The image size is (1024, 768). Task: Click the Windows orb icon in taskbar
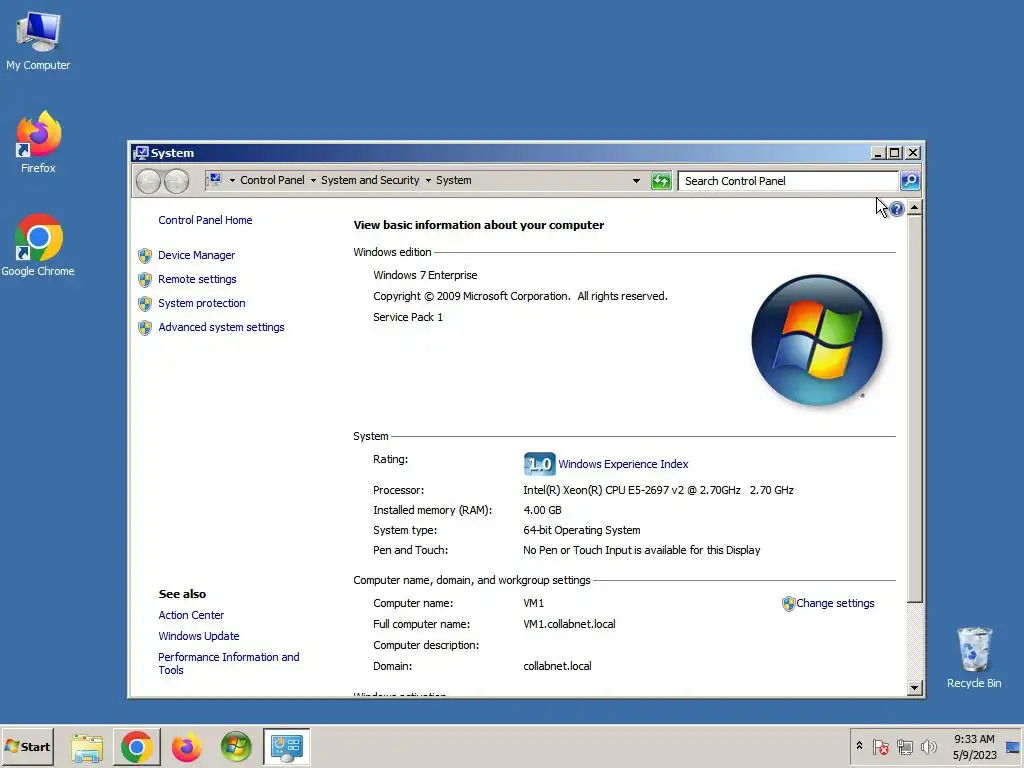point(236,747)
